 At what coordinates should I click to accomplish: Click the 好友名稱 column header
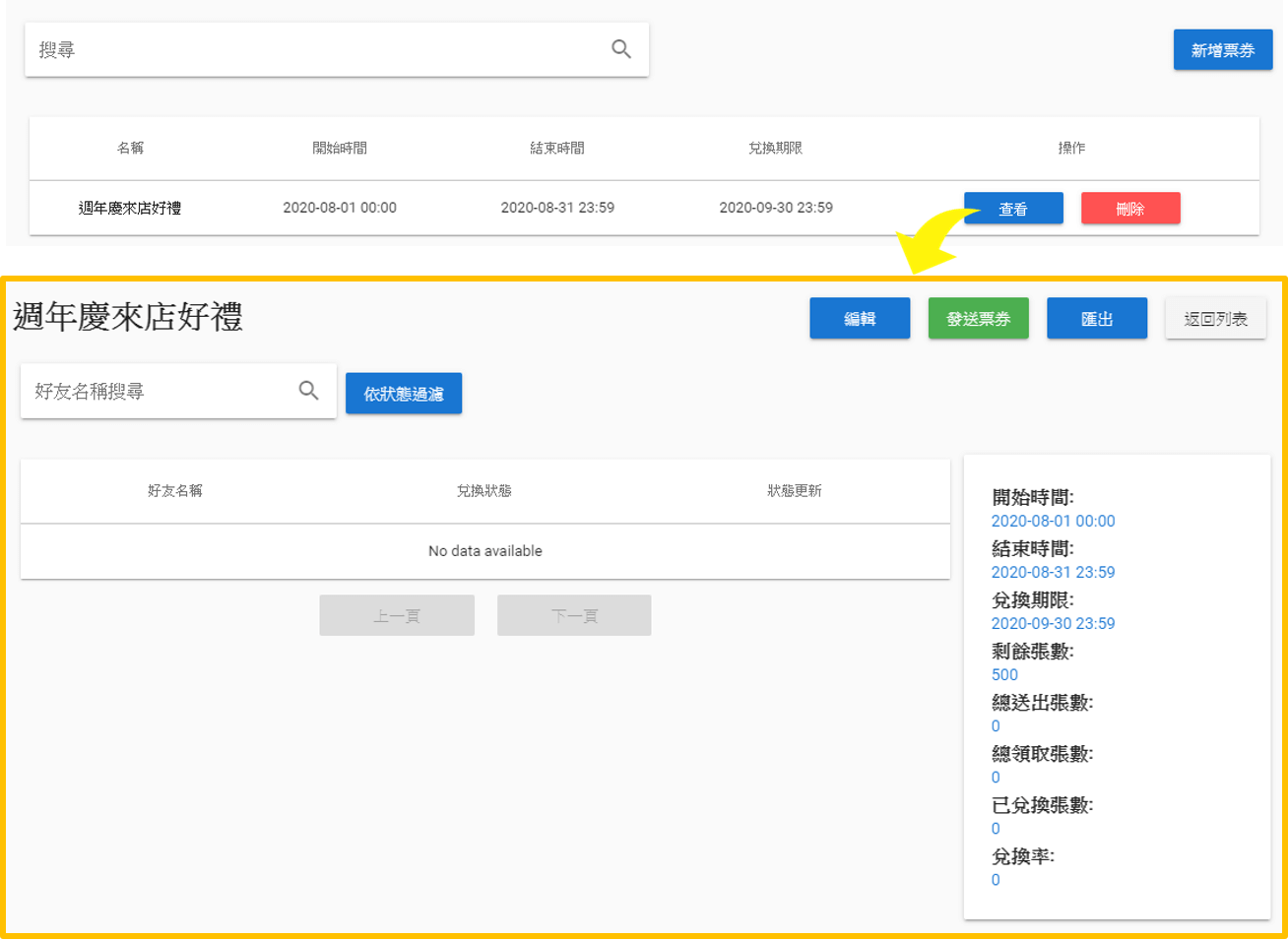175,490
